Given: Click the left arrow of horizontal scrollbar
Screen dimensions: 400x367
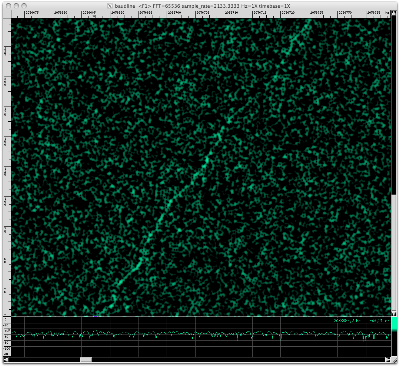Looking at the screenshot, I should pos(6,360).
